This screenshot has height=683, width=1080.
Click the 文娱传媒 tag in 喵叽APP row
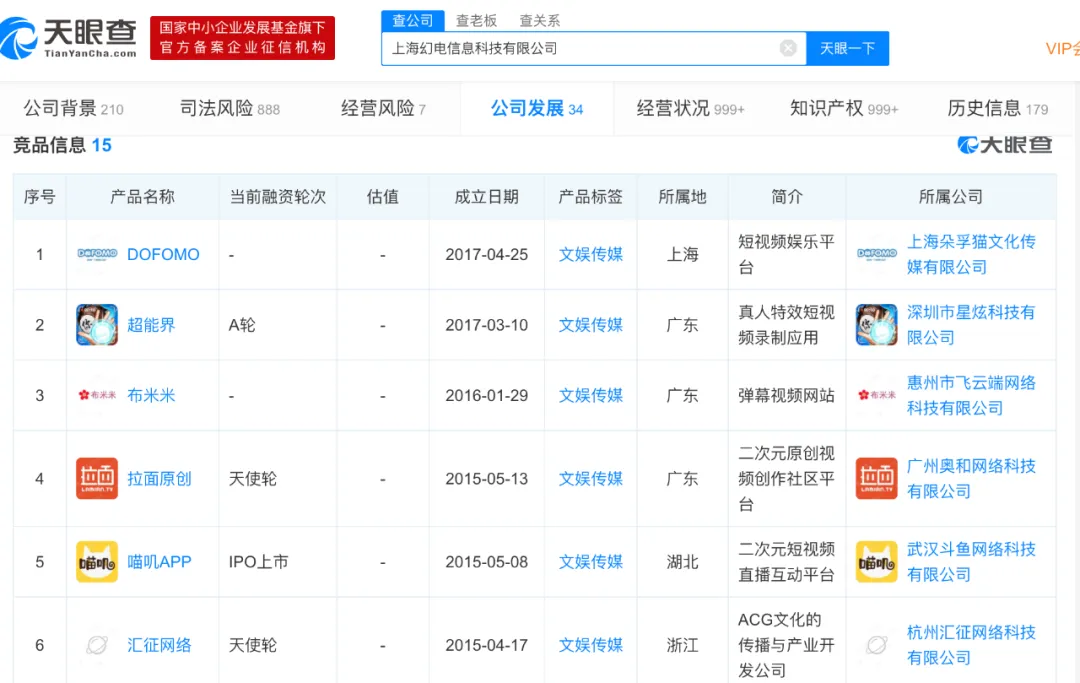pyautogui.click(x=590, y=562)
